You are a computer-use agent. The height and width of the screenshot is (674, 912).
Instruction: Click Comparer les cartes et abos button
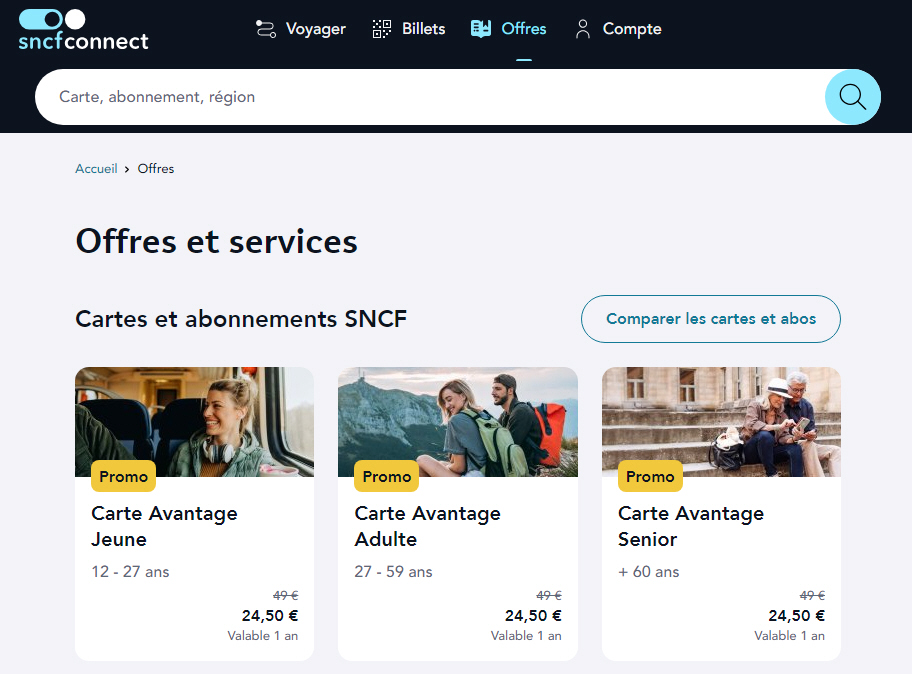tap(710, 319)
